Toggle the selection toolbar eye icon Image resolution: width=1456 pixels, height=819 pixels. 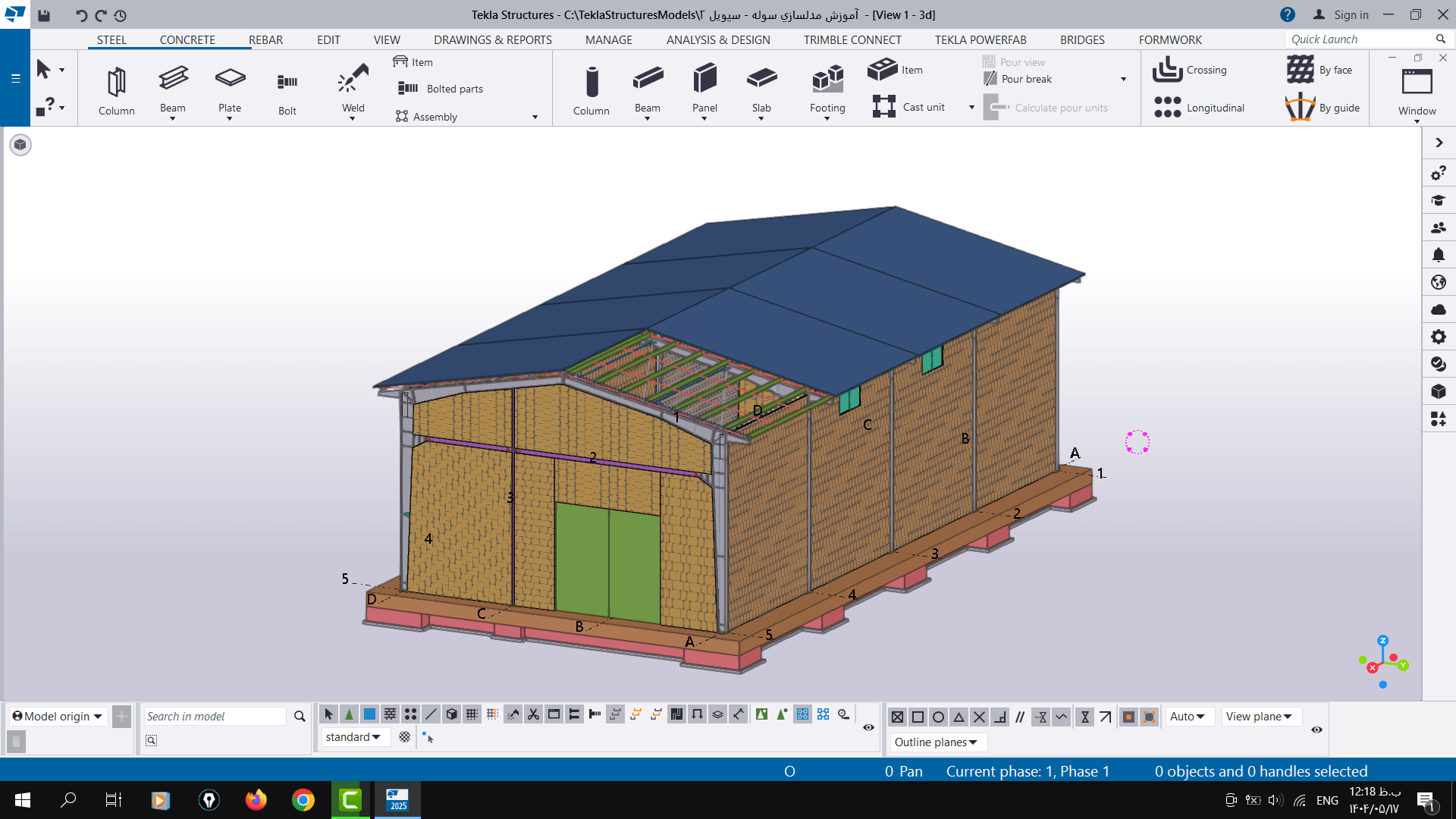868,727
